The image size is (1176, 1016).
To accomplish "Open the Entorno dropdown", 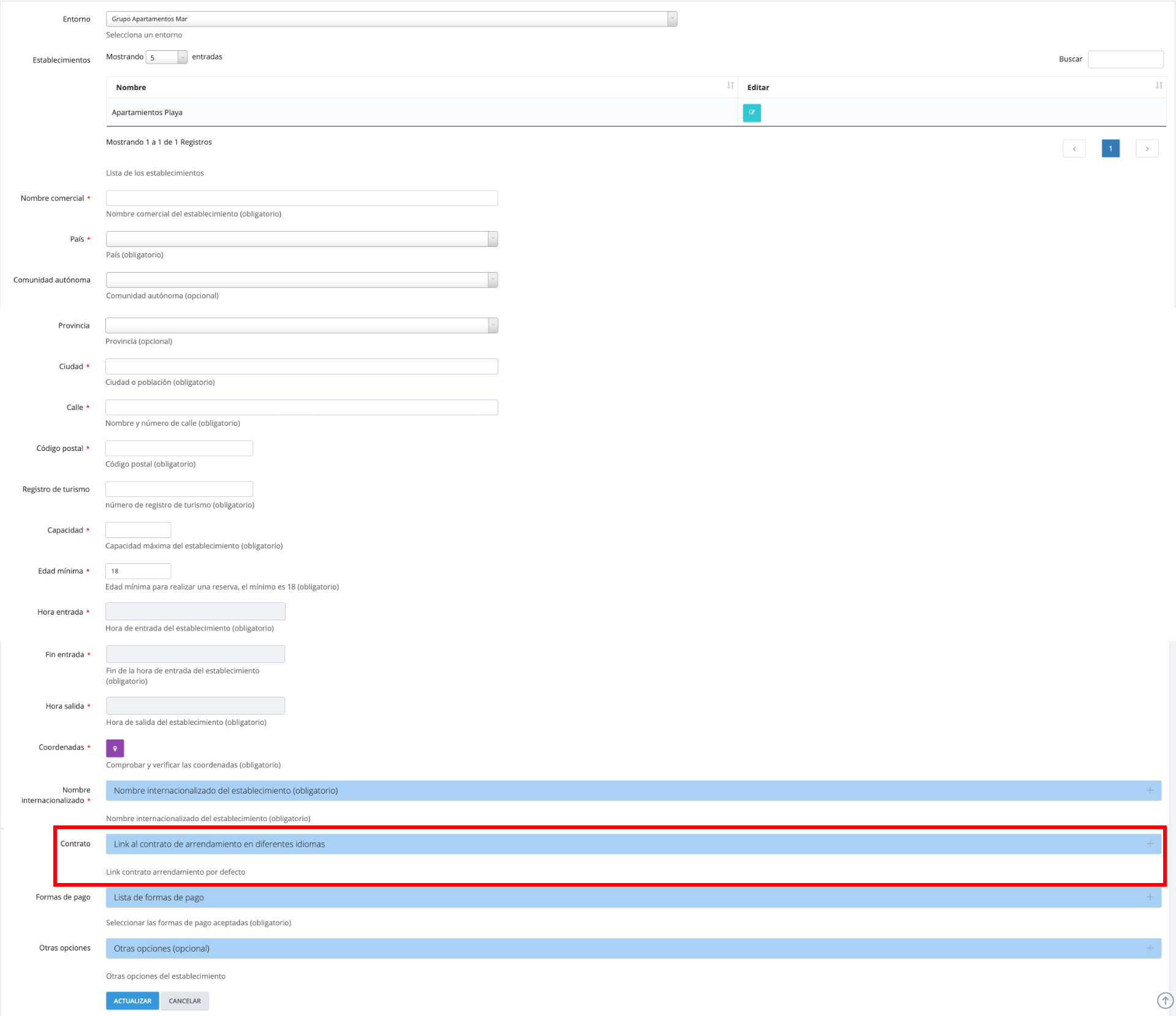I will pyautogui.click(x=391, y=19).
